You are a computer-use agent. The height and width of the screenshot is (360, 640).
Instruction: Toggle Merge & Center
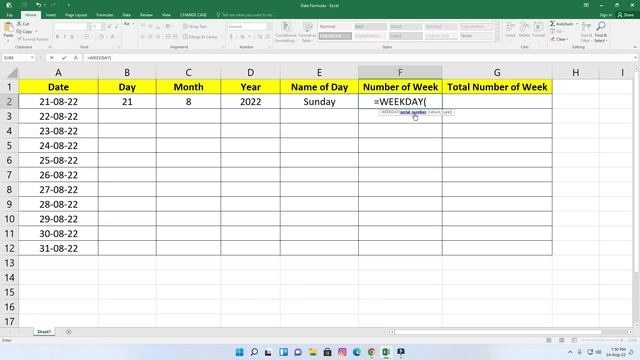click(200, 37)
